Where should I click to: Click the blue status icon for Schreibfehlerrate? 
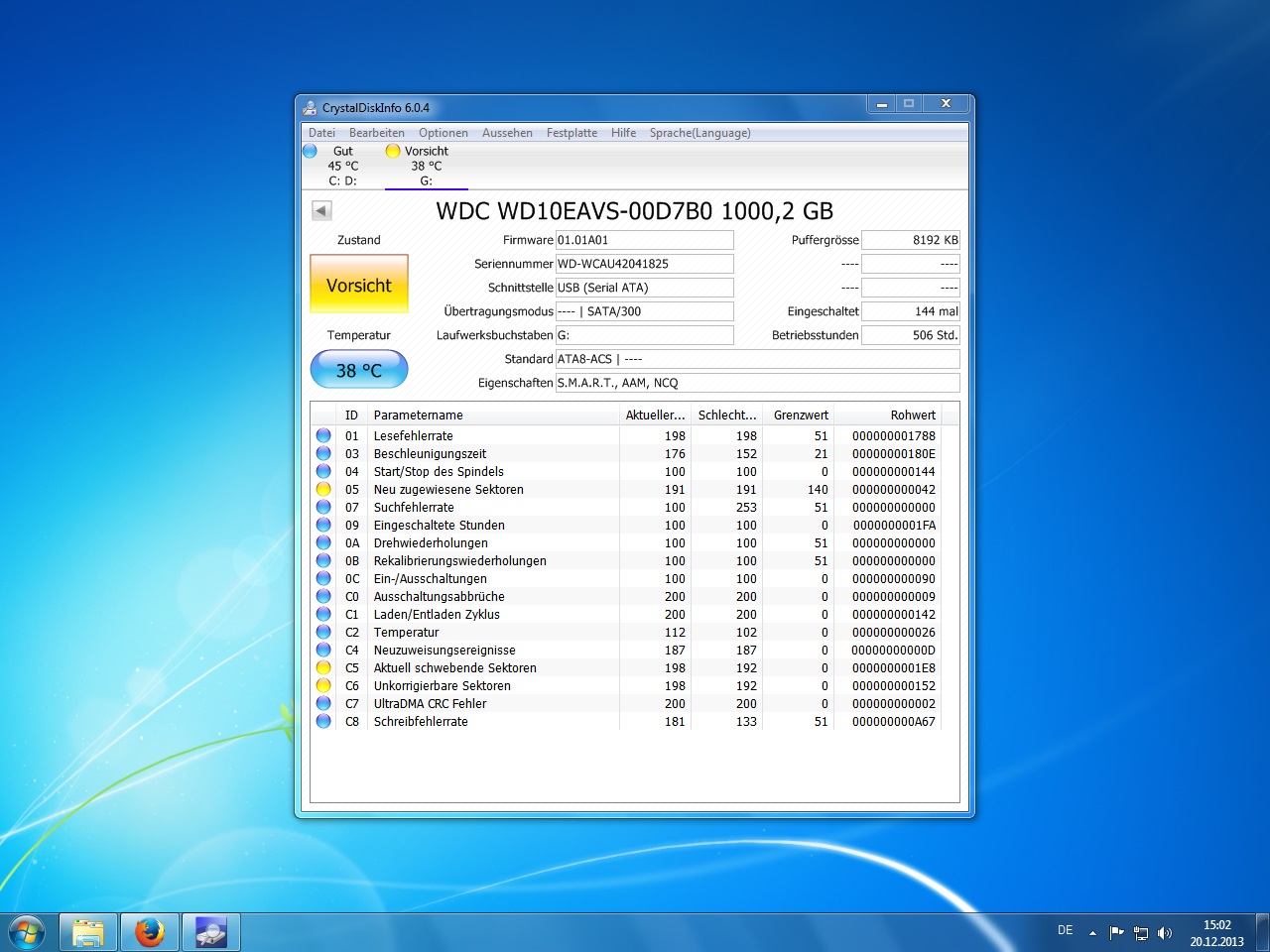tap(323, 722)
